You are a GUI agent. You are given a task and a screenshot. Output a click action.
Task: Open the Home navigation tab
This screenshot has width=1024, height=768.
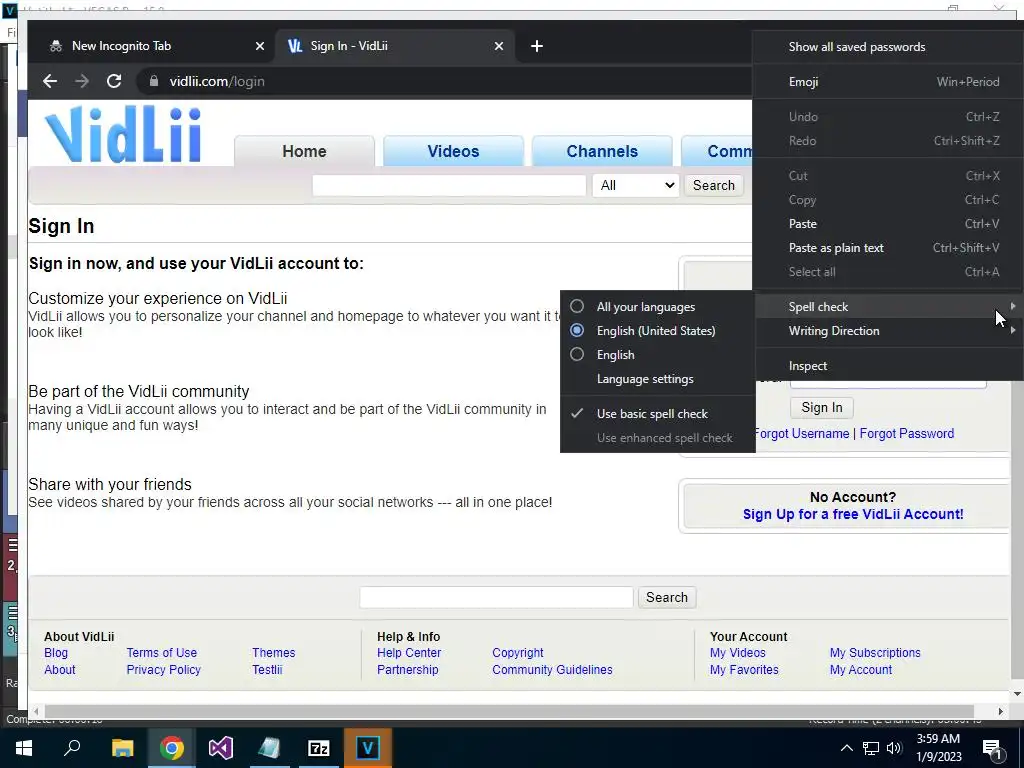(x=304, y=152)
